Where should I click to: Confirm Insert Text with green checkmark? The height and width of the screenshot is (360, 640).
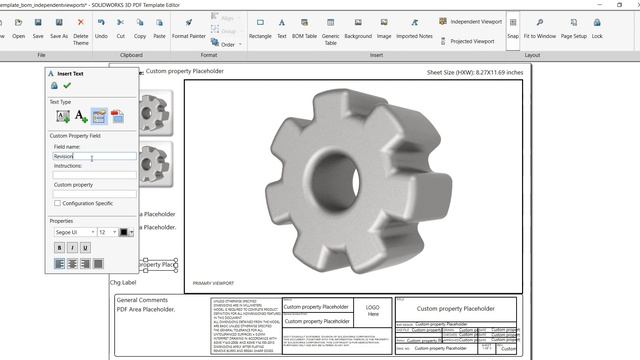click(67, 85)
